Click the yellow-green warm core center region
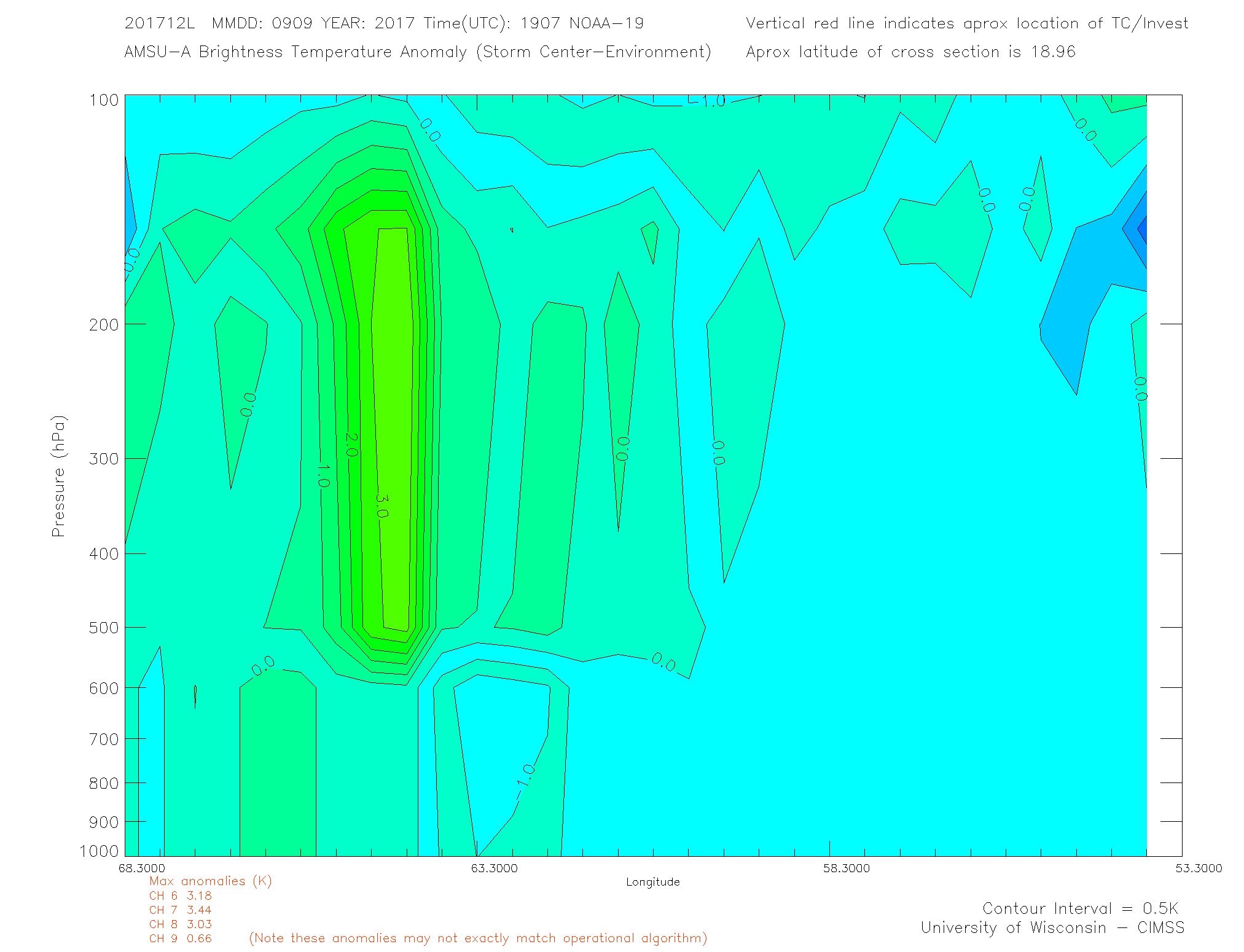Viewport: 1244px width, 952px height. [x=393, y=430]
